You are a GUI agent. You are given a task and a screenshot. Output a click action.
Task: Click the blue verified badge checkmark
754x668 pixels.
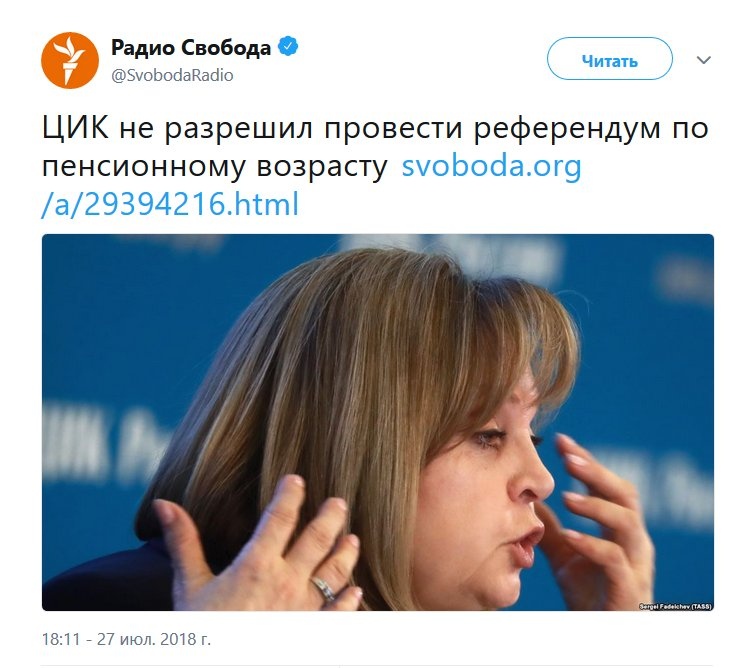[x=288, y=47]
